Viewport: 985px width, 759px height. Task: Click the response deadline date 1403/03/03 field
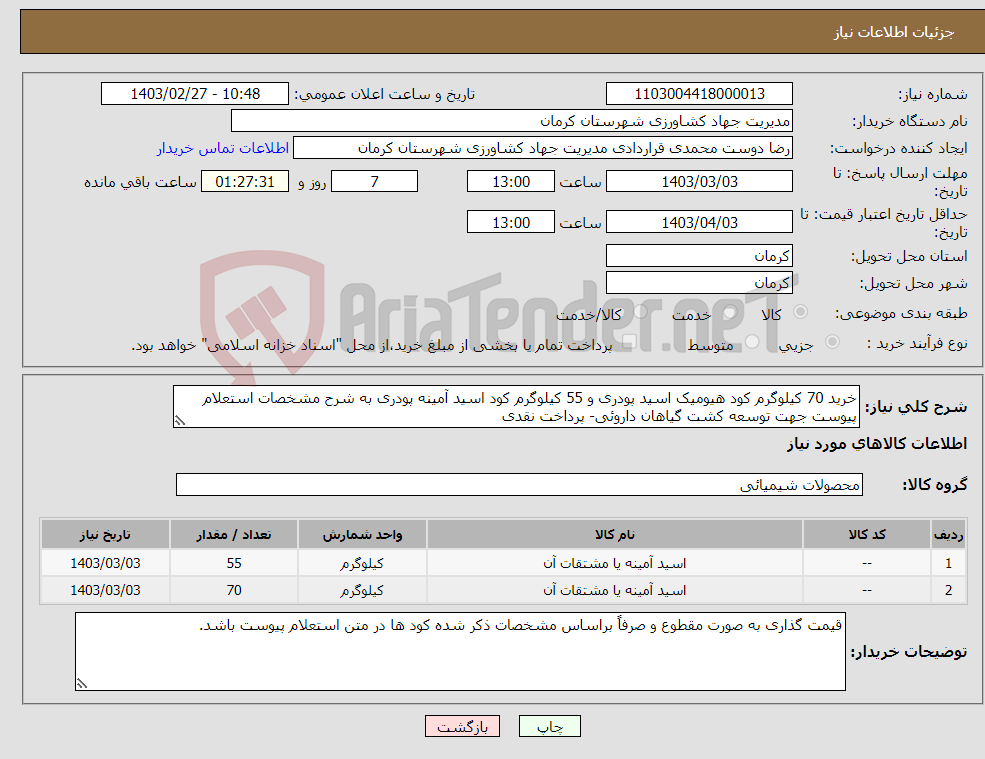click(699, 182)
